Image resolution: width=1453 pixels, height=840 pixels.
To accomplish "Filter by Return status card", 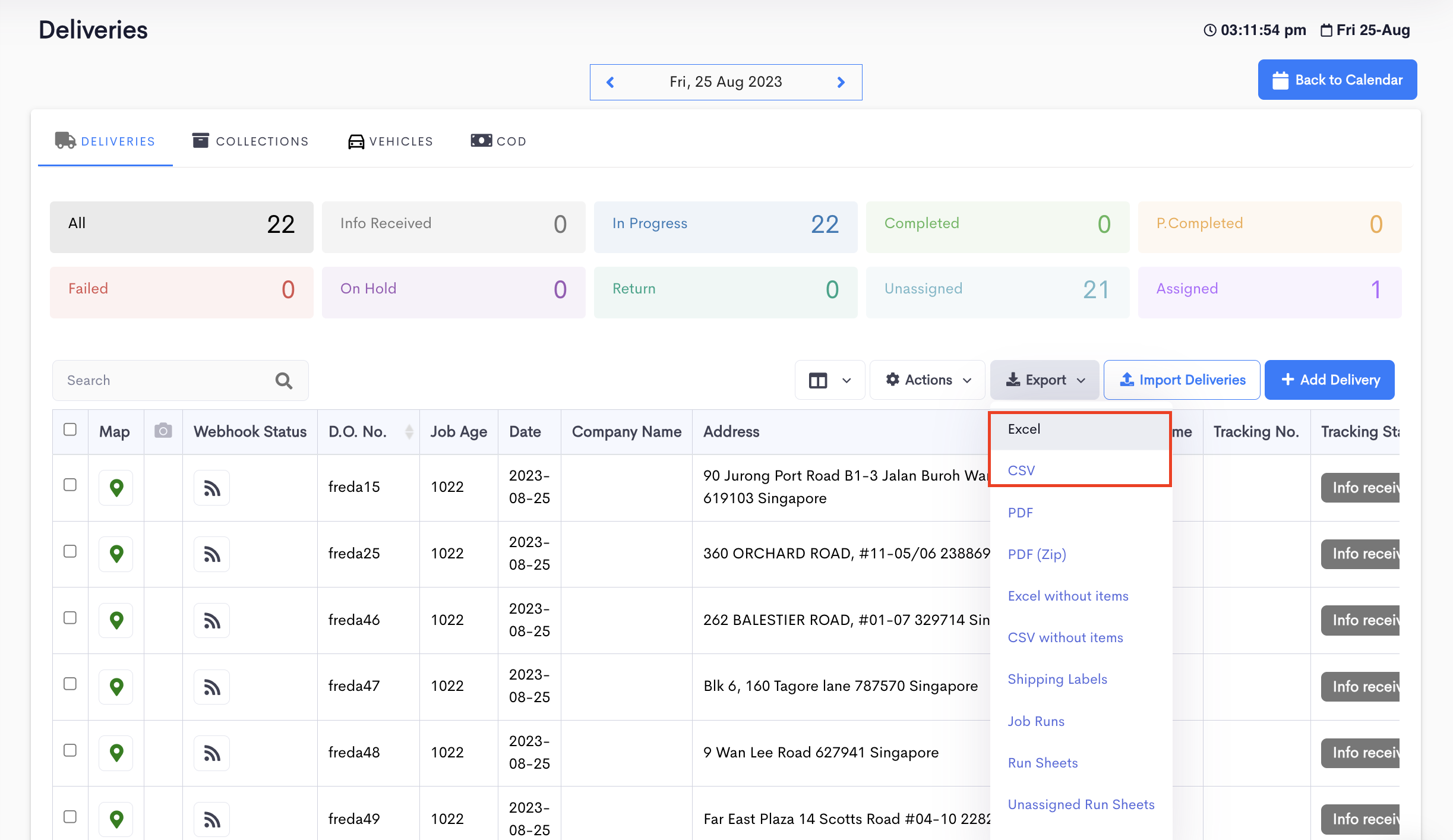I will point(725,292).
